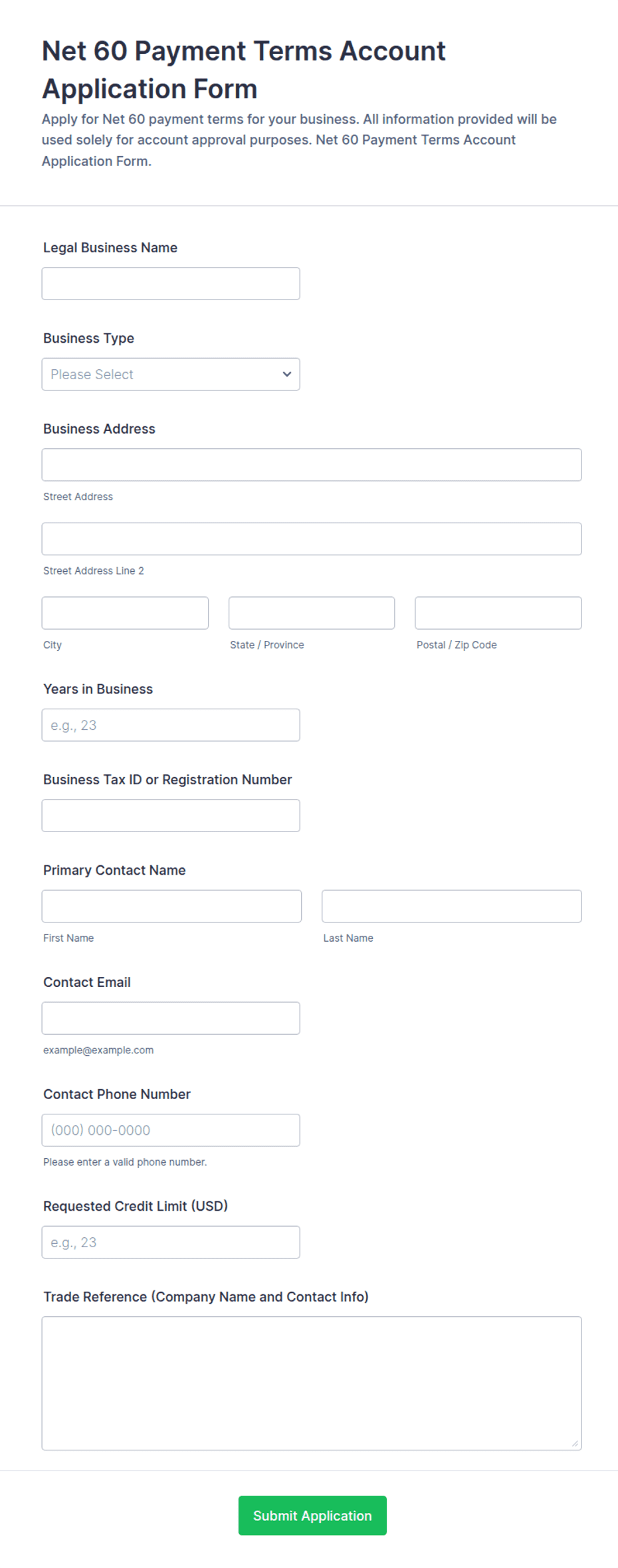Click the Trade Reference text area

click(312, 1383)
